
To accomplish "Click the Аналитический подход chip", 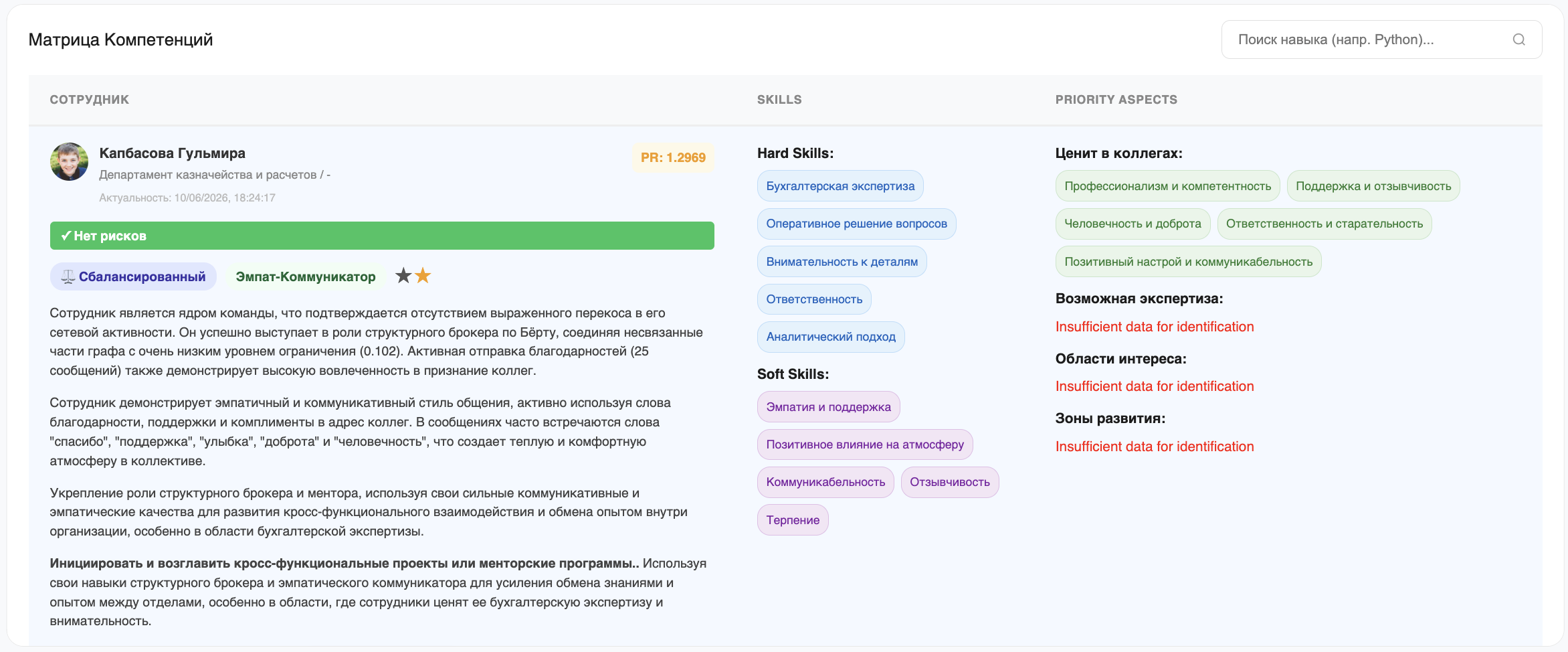I will point(831,337).
